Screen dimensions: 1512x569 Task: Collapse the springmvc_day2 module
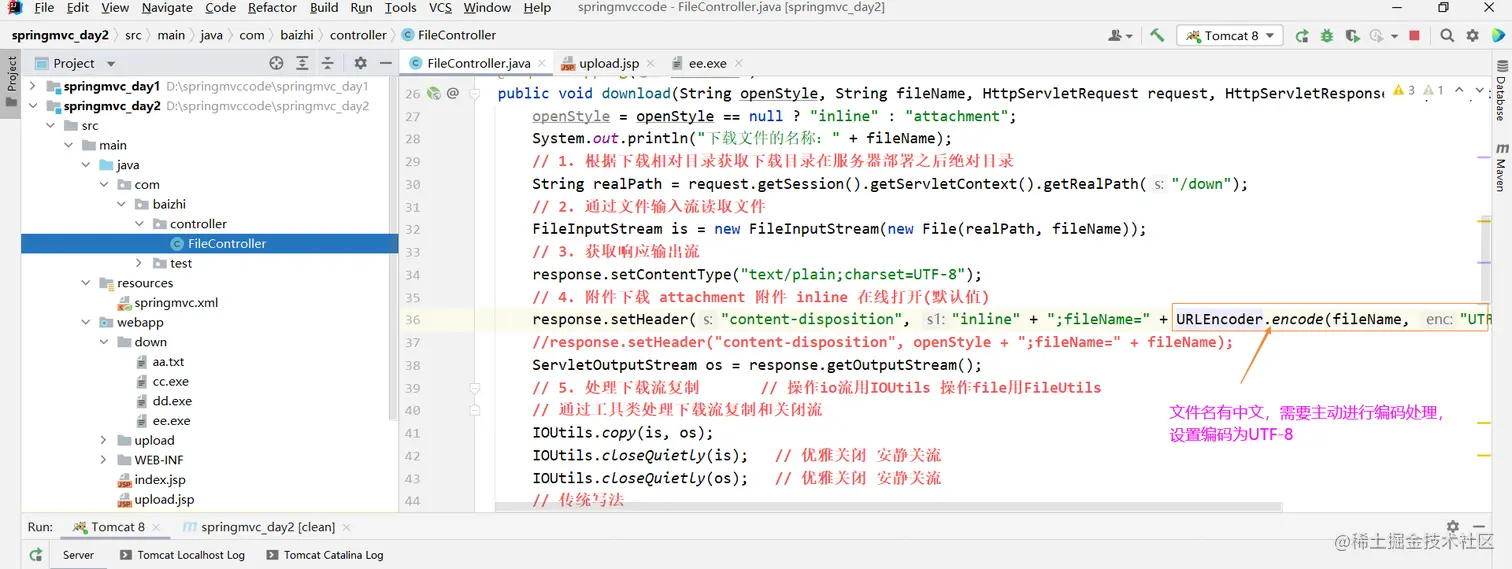pyautogui.click(x=33, y=106)
